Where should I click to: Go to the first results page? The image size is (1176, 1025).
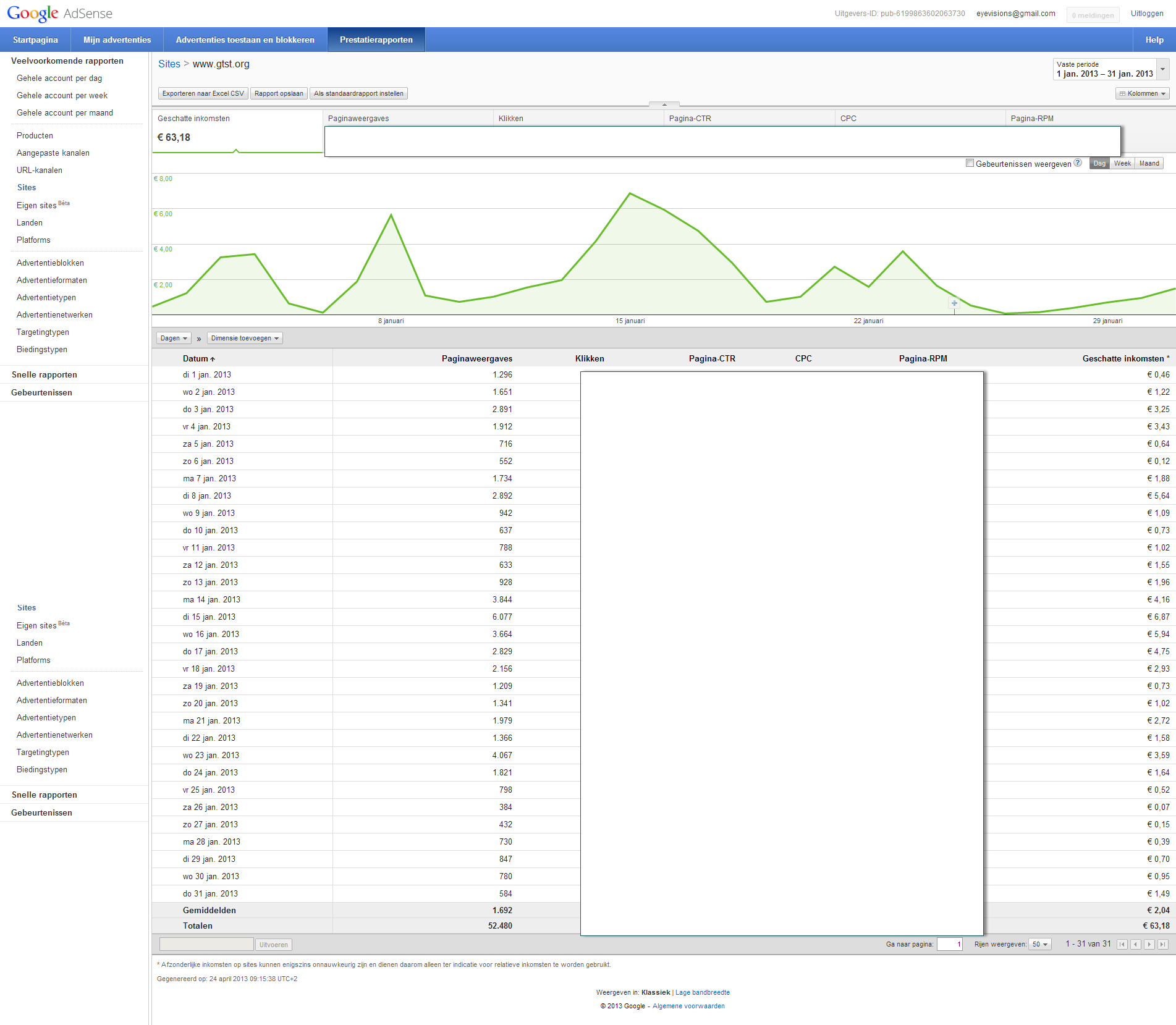click(x=1122, y=944)
